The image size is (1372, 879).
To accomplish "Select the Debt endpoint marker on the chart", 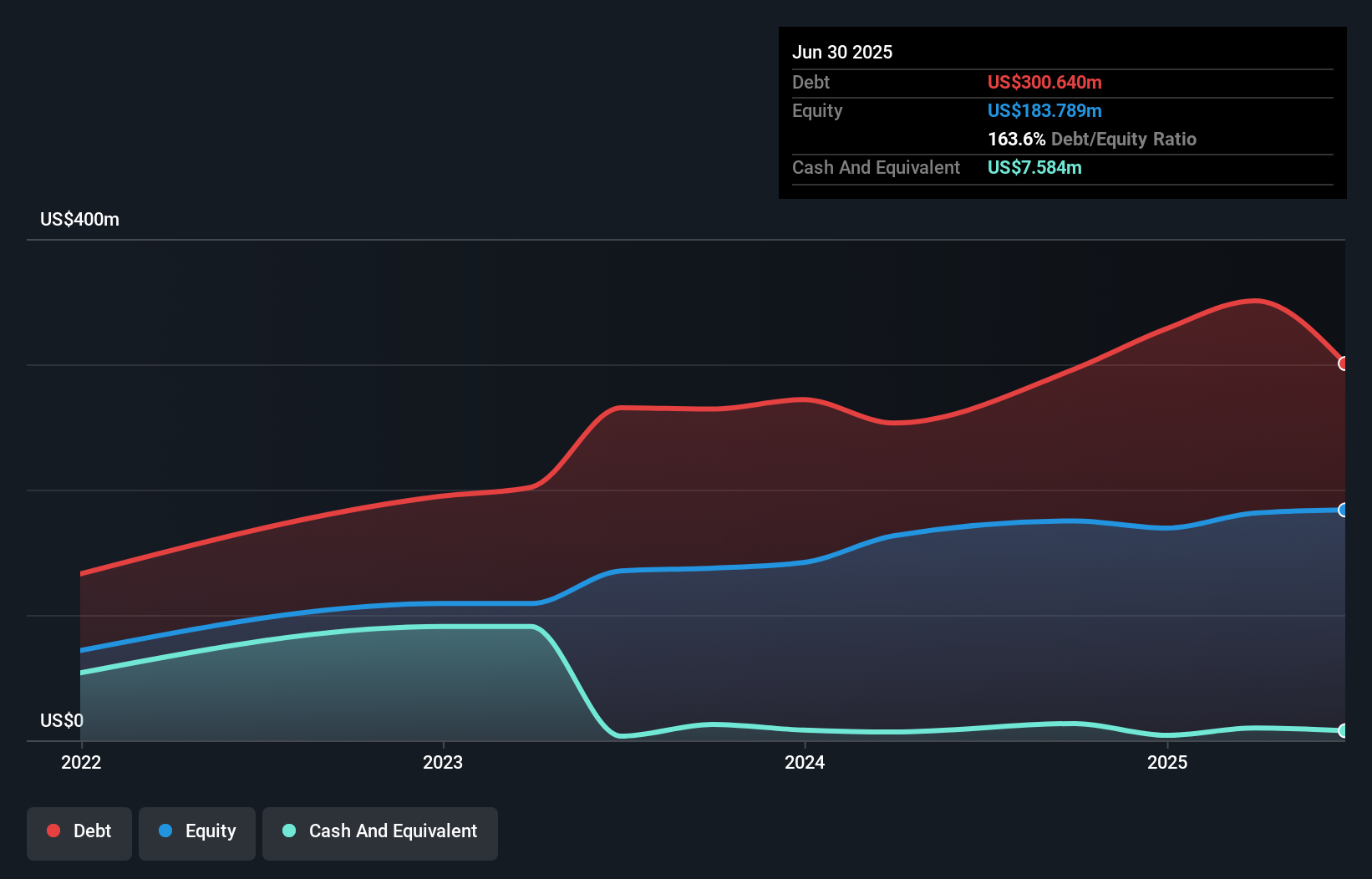I will pyautogui.click(x=1344, y=363).
